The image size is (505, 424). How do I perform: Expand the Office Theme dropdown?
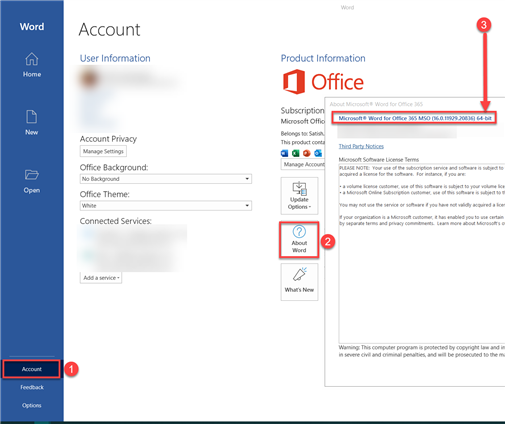(166, 206)
